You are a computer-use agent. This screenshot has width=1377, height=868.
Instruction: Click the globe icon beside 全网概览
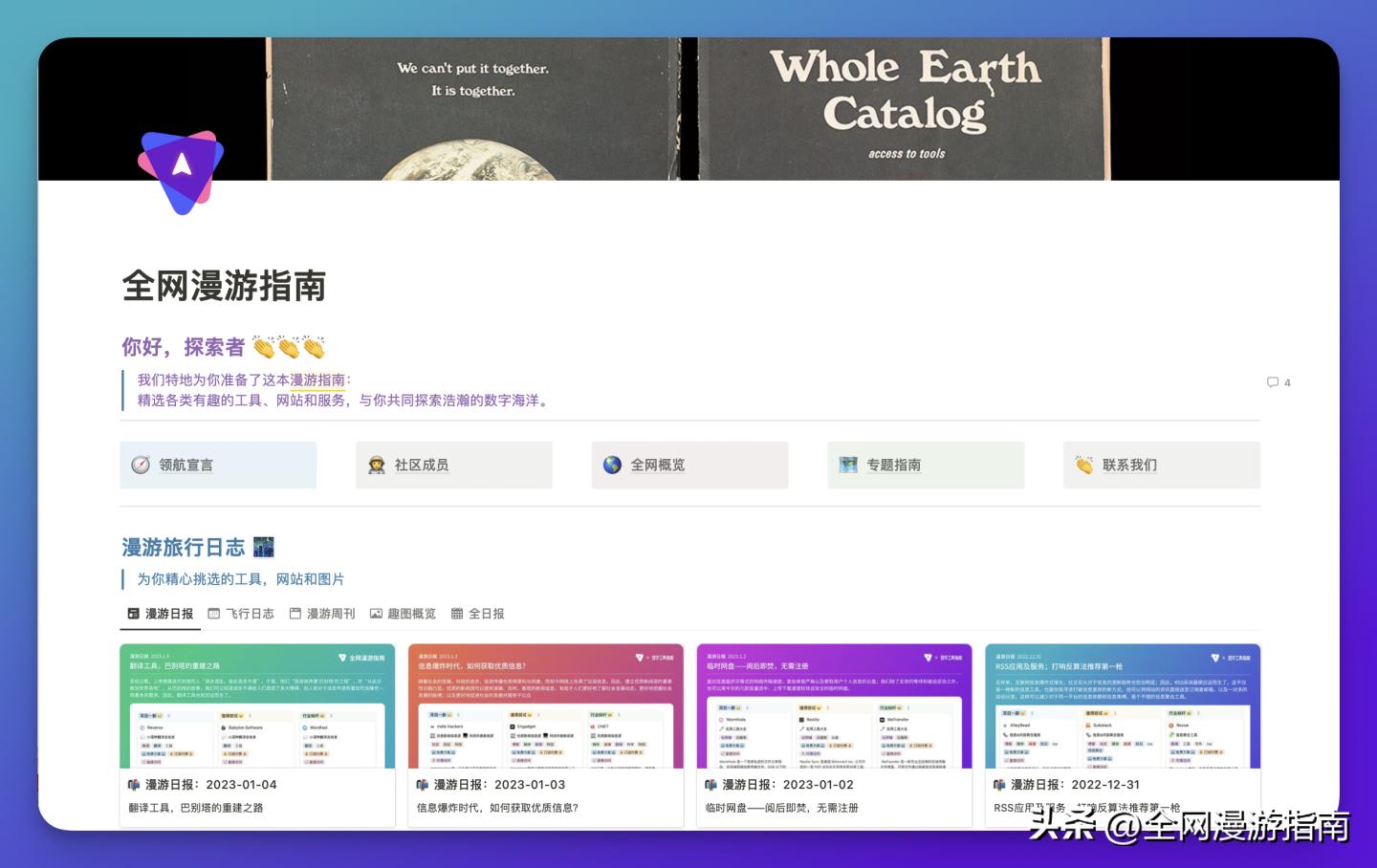612,465
